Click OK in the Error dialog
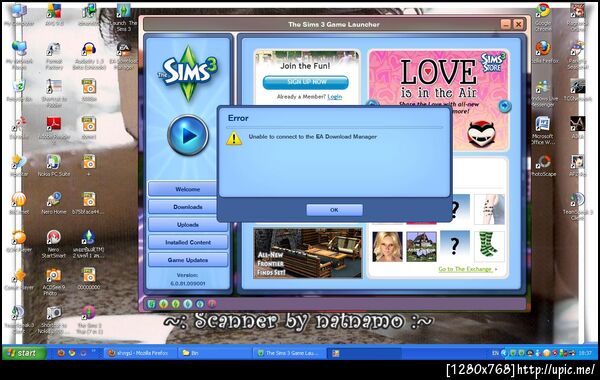This screenshot has height=380, width=600. 334,210
